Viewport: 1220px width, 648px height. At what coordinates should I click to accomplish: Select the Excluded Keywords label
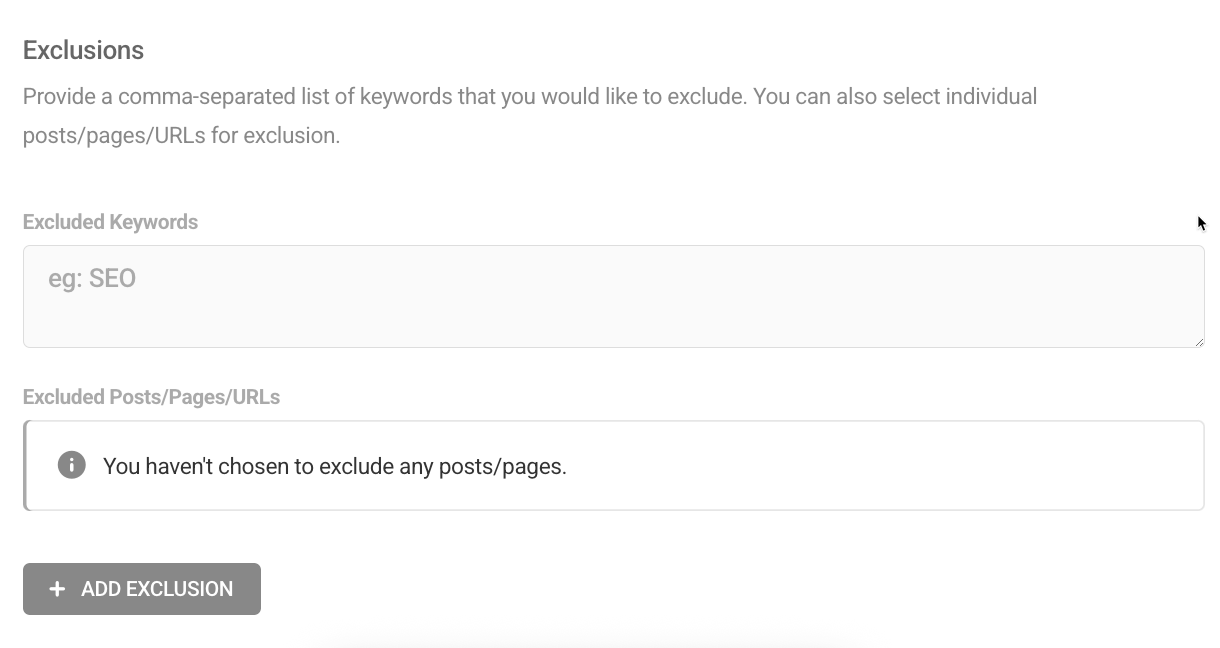click(110, 221)
